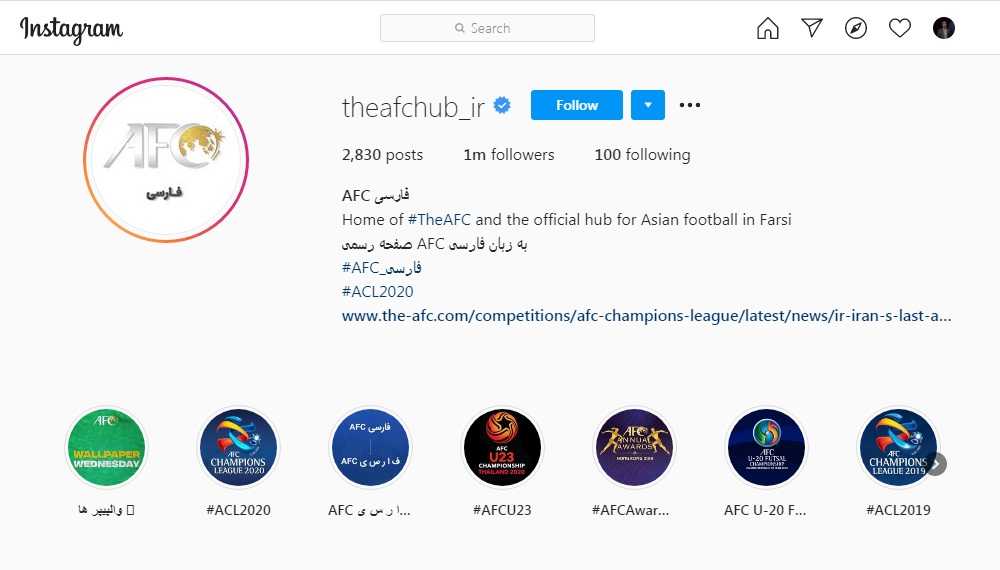Image resolution: width=1000 pixels, height=570 pixels.
Task: View the 1m followers list
Action: pos(508,155)
